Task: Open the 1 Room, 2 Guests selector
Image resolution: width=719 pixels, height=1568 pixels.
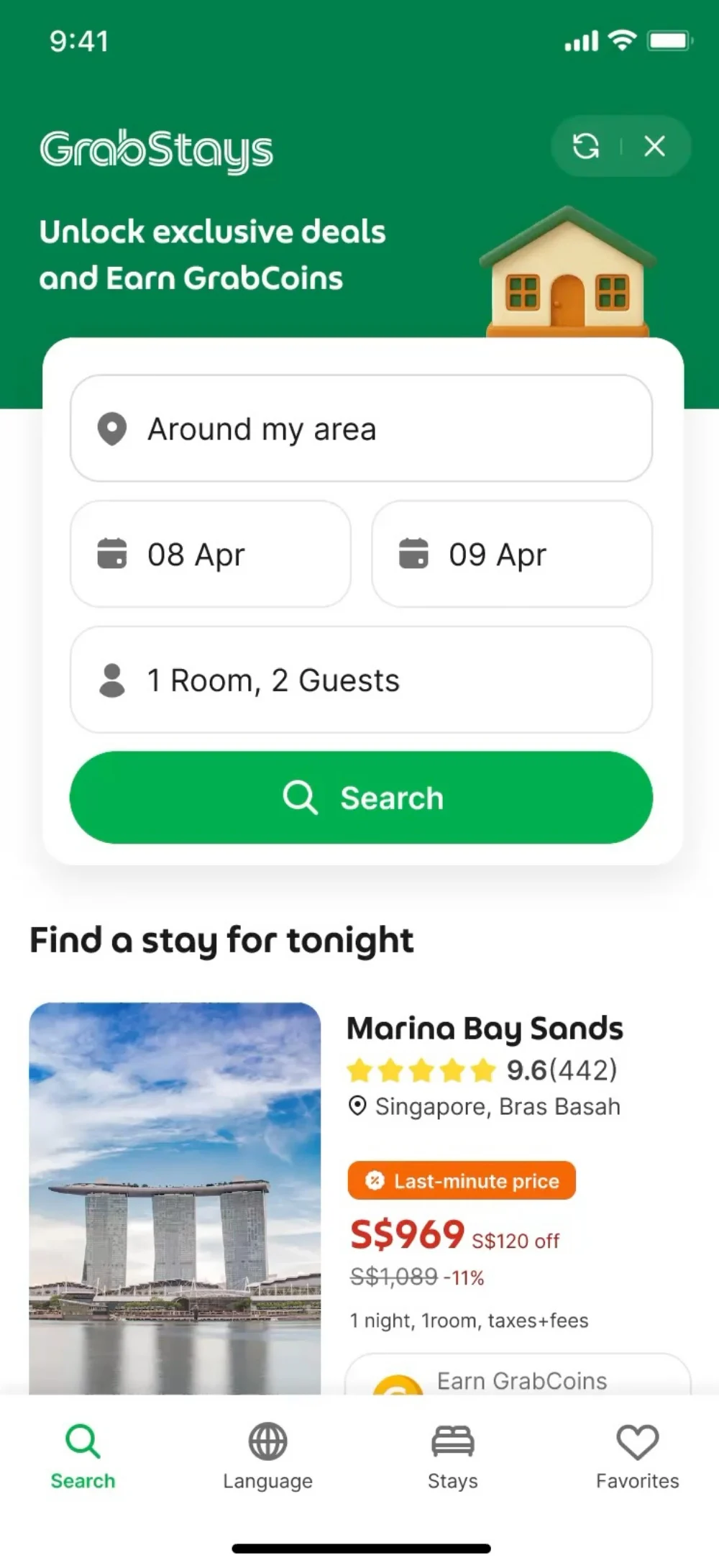Action: (361, 680)
